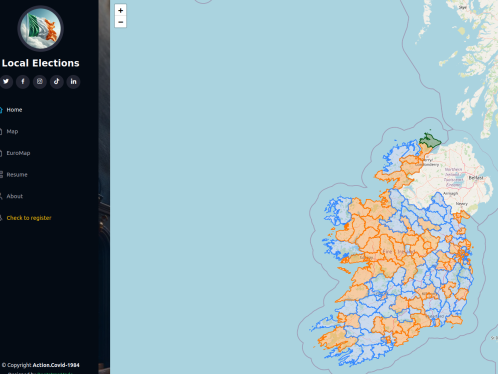Viewport: 498px width, 374px height.
Task: Open the Map menu item
Action: 12,131
